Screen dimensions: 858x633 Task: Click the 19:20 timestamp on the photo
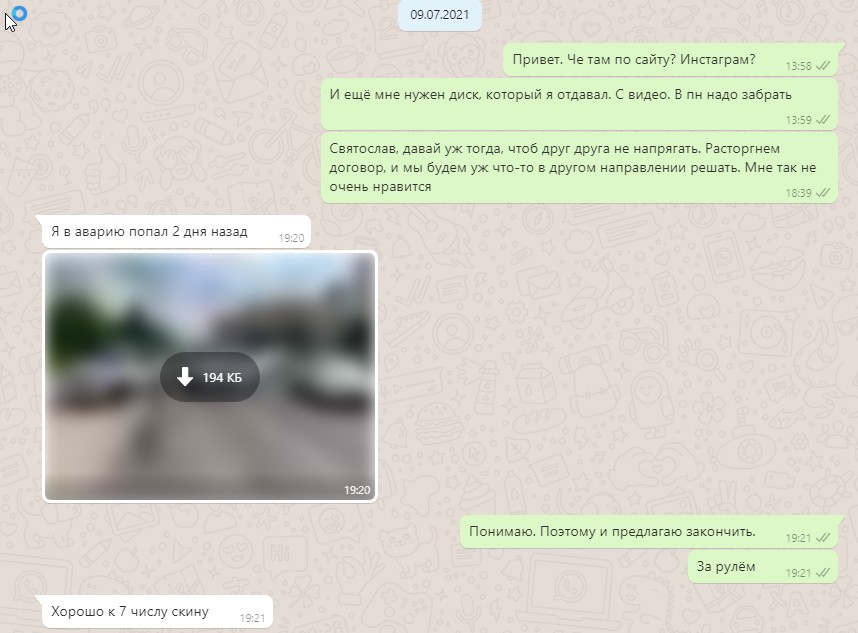coord(357,490)
